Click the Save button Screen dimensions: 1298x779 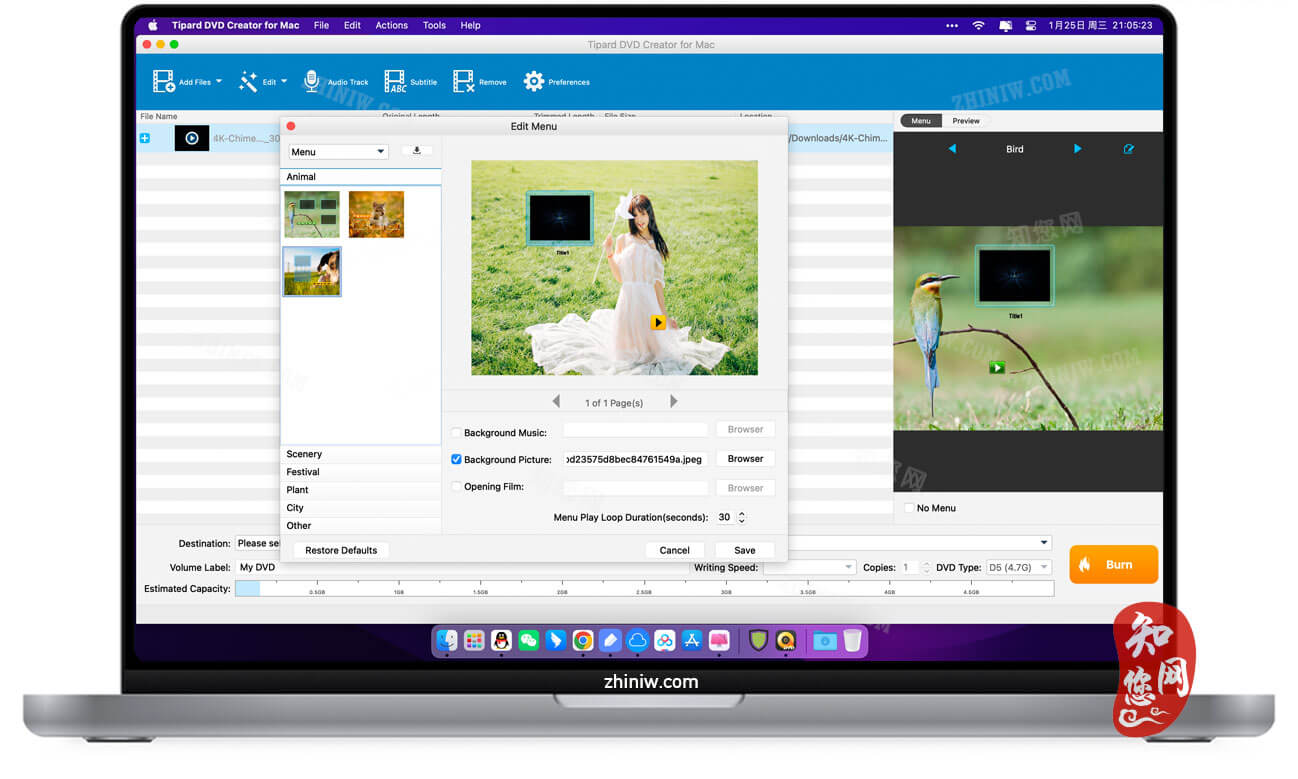745,550
